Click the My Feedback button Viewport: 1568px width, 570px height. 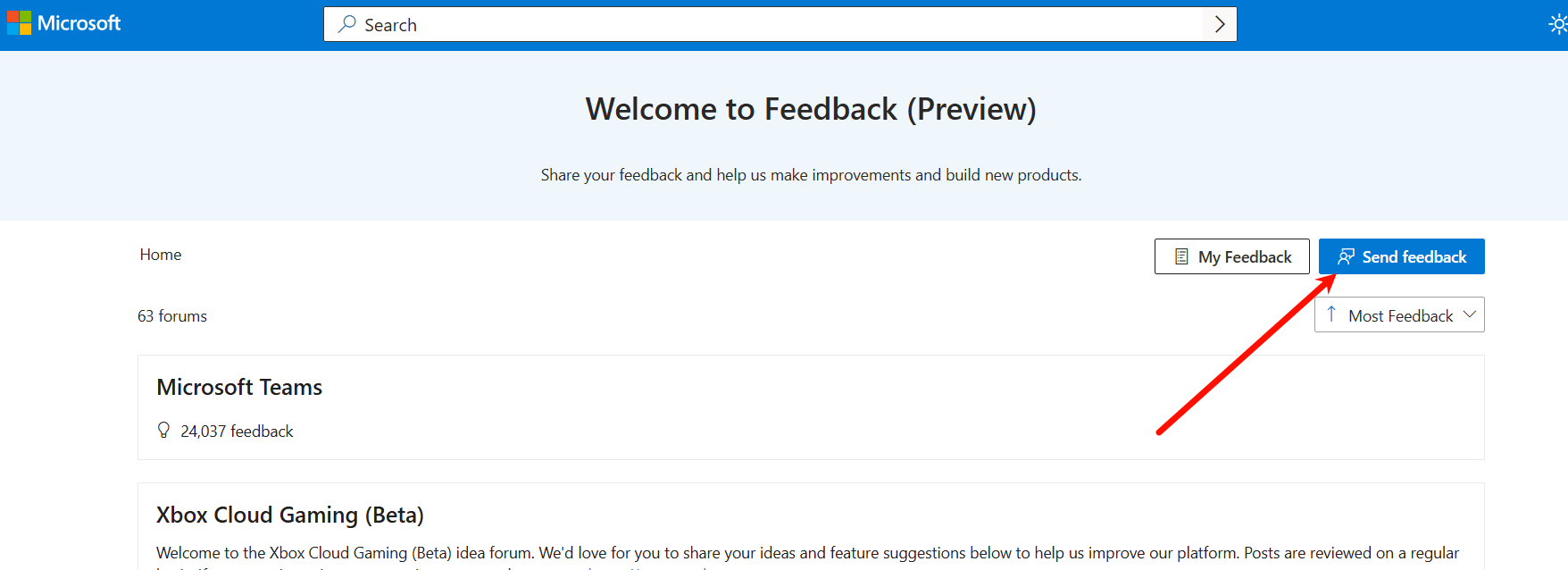point(1231,256)
